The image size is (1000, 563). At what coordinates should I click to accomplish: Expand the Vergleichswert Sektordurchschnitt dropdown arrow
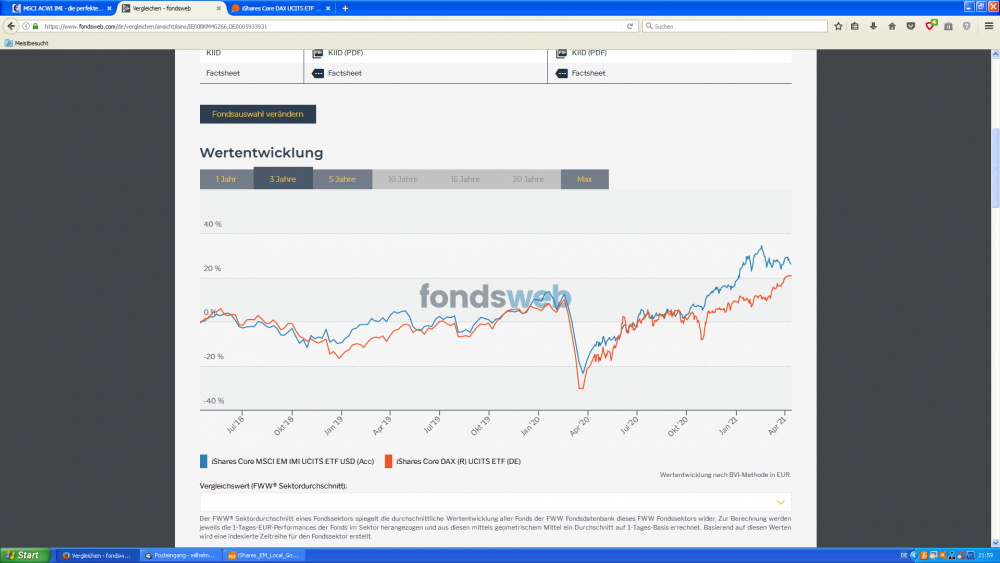[780, 502]
